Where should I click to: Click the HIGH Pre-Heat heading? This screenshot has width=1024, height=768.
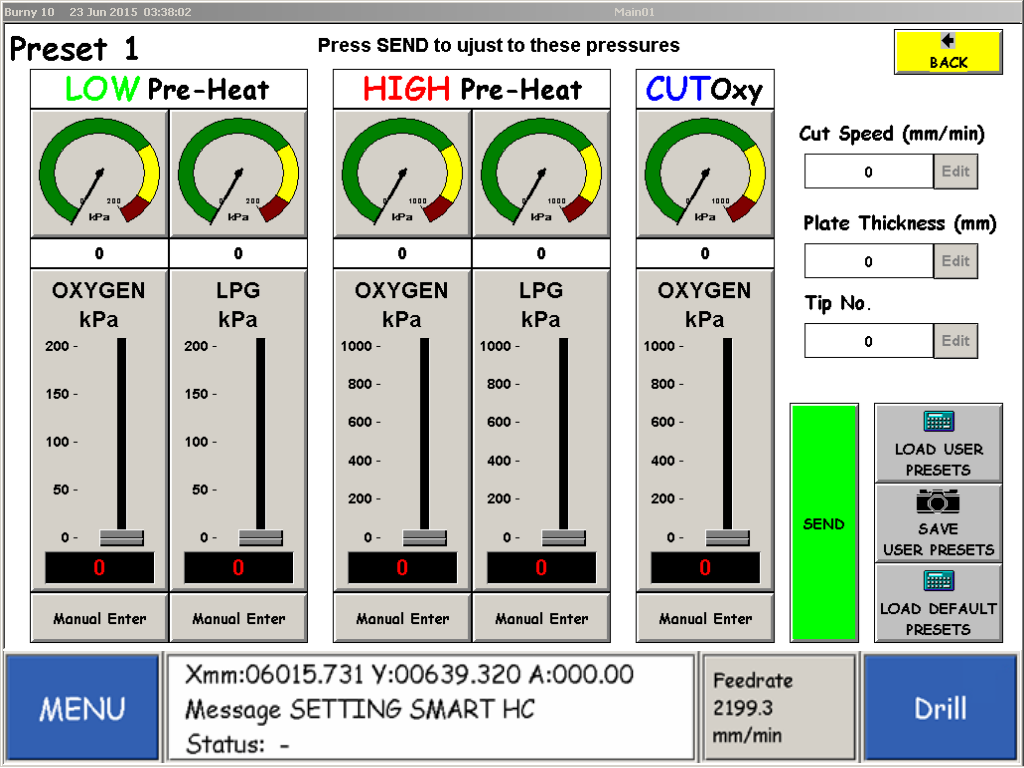pyautogui.click(x=472, y=89)
